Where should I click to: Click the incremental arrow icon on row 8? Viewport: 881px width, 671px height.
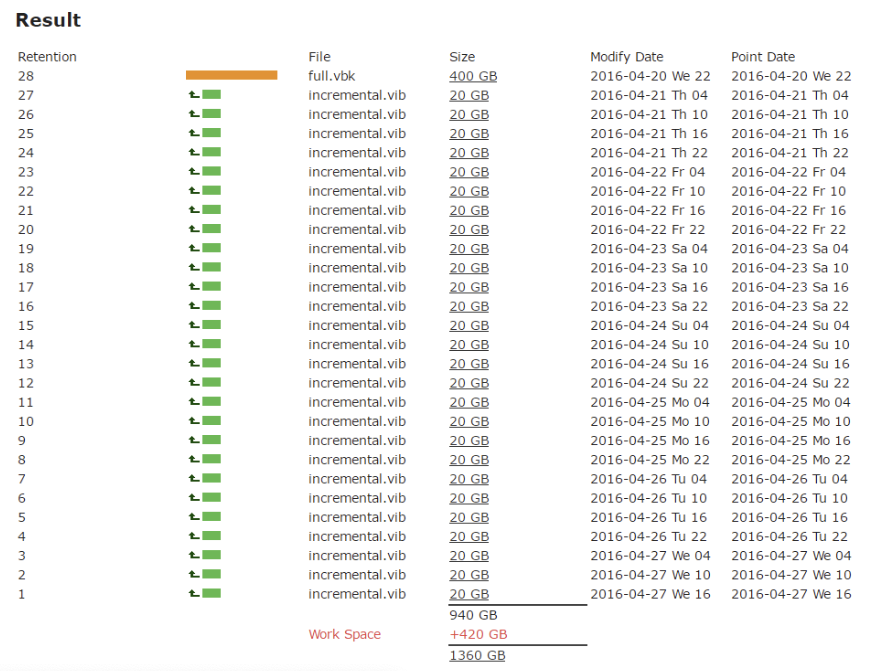pos(193,459)
